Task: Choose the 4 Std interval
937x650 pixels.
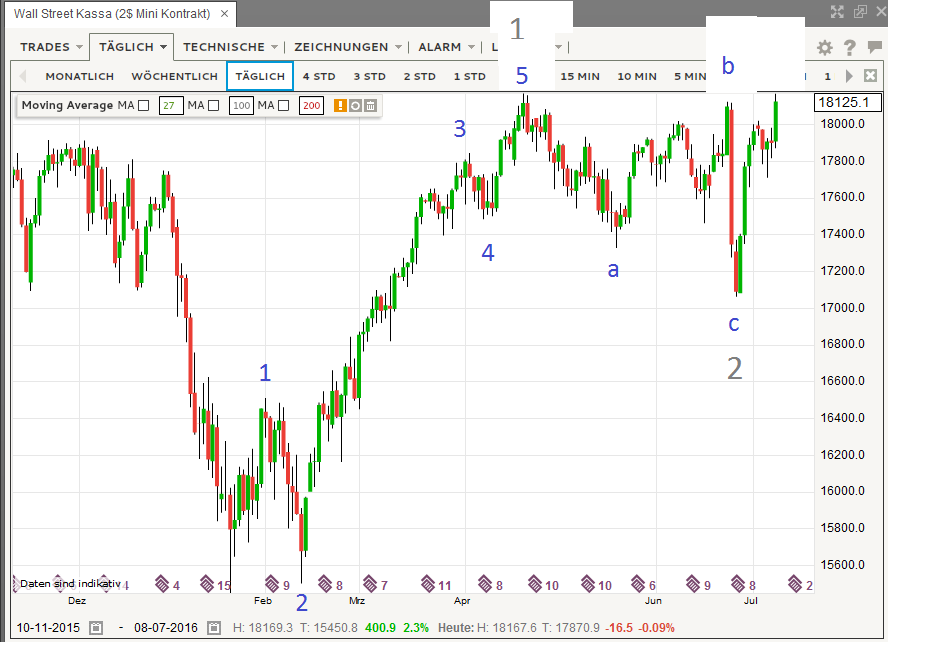Action: (x=319, y=76)
